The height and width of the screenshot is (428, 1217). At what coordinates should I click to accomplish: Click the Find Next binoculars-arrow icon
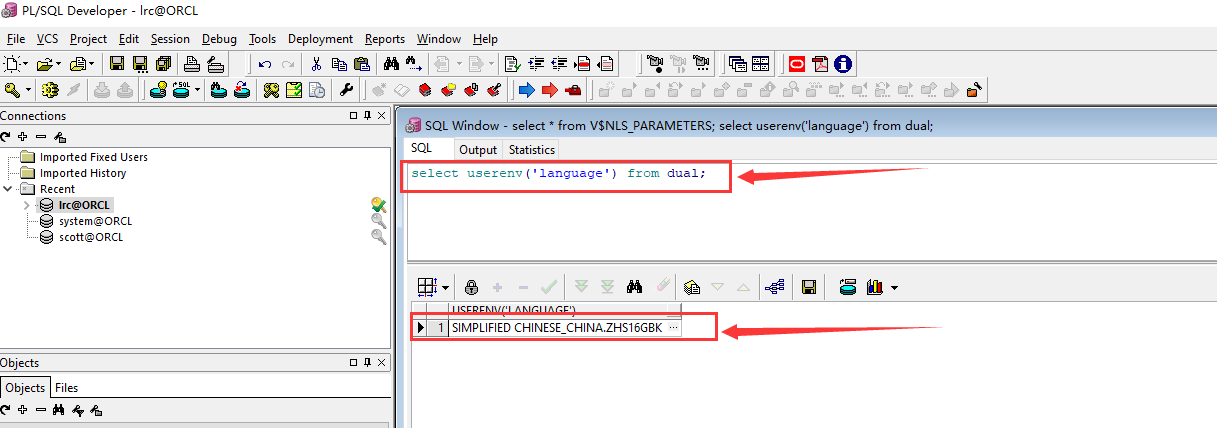tap(414, 64)
